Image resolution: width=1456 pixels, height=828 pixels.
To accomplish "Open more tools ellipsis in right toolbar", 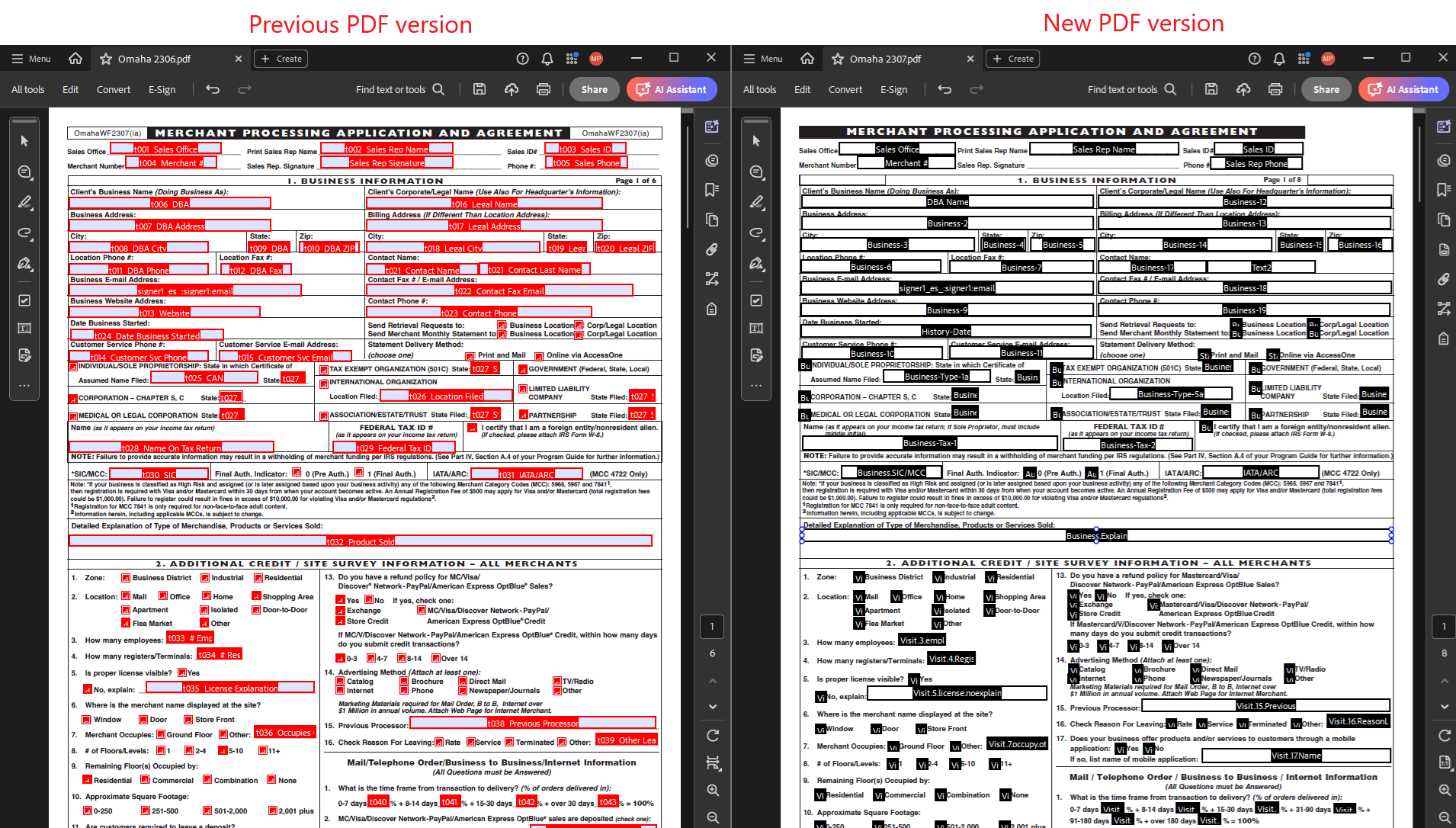I will pos(756,386).
